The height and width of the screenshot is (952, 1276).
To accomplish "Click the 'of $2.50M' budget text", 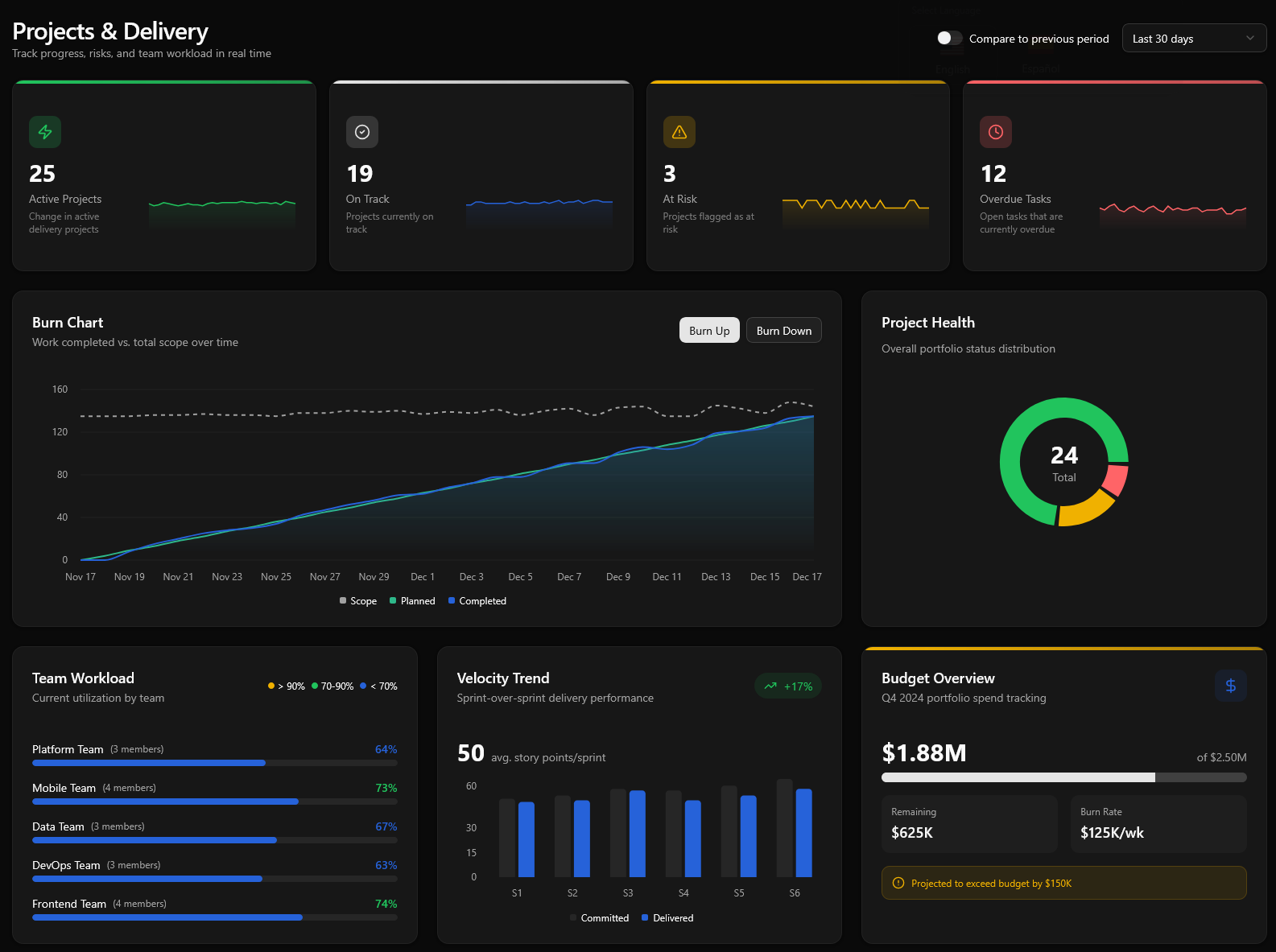I will pyautogui.click(x=1221, y=757).
